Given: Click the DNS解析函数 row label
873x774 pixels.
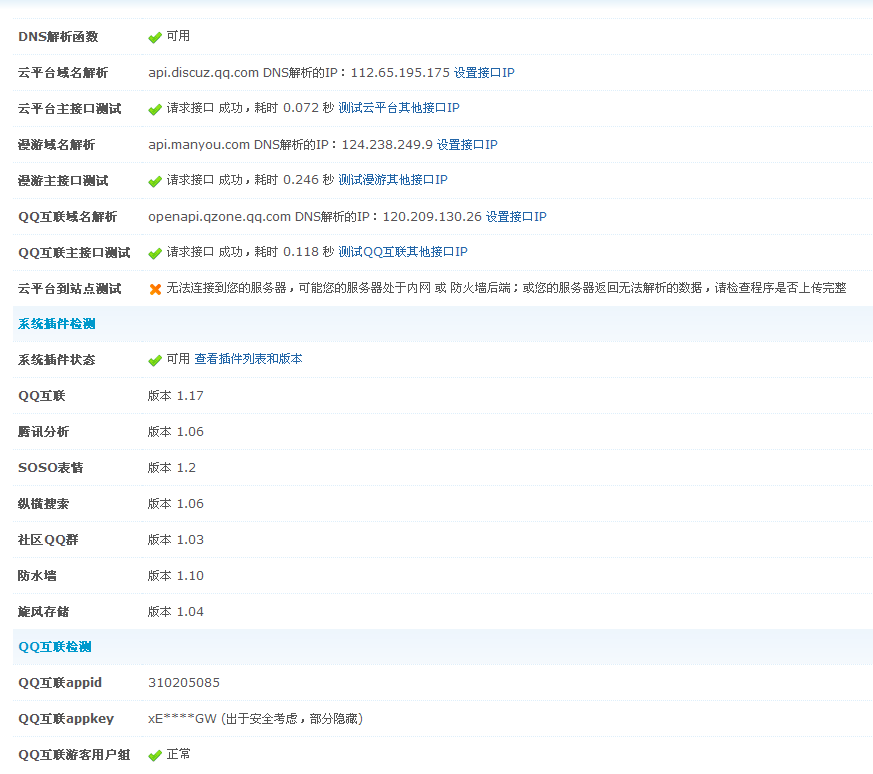Looking at the screenshot, I should 58,36.
